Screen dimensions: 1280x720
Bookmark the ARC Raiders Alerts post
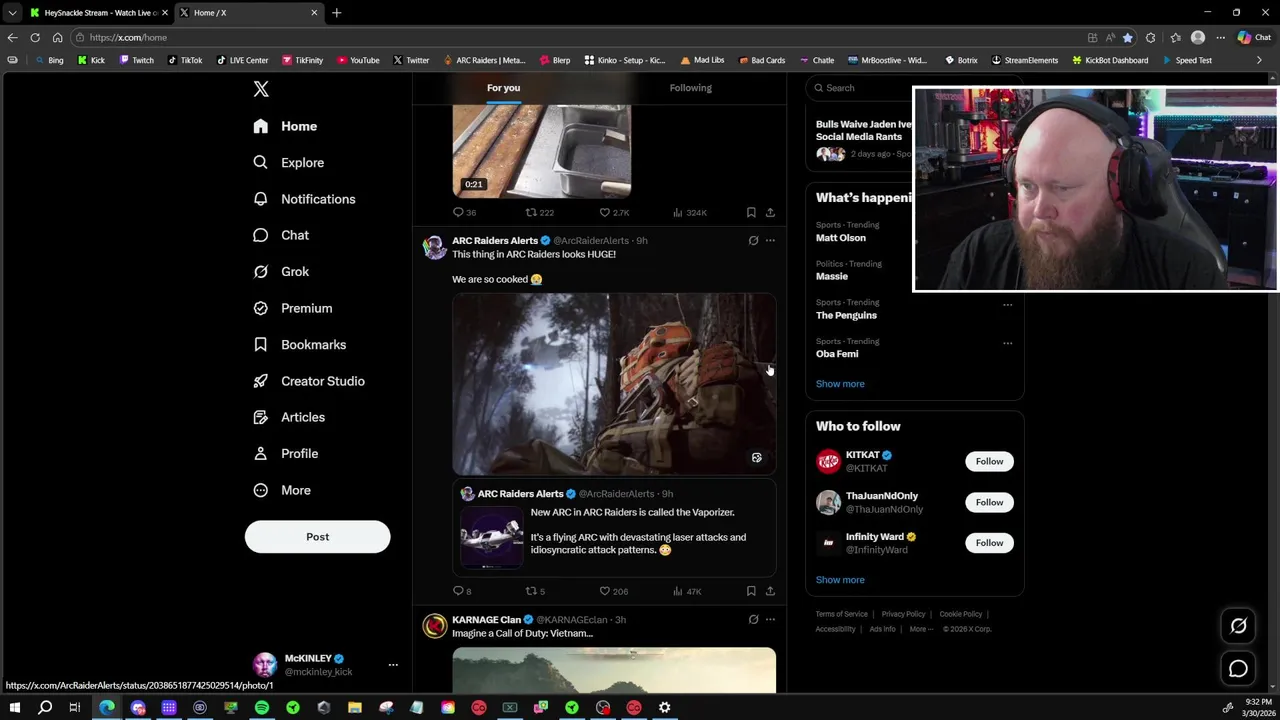tap(751, 591)
